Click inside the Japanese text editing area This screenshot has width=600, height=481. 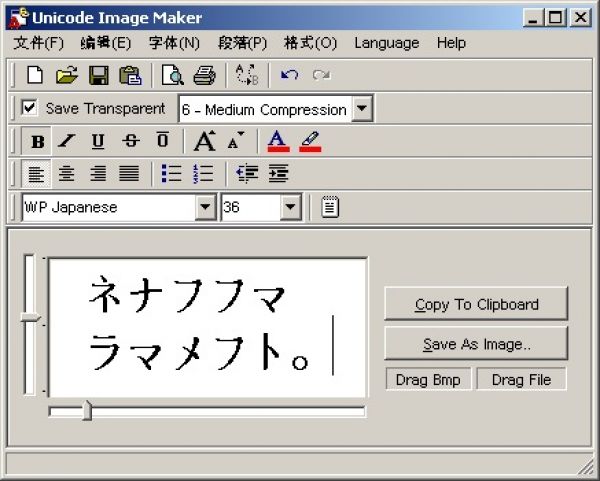(x=207, y=327)
